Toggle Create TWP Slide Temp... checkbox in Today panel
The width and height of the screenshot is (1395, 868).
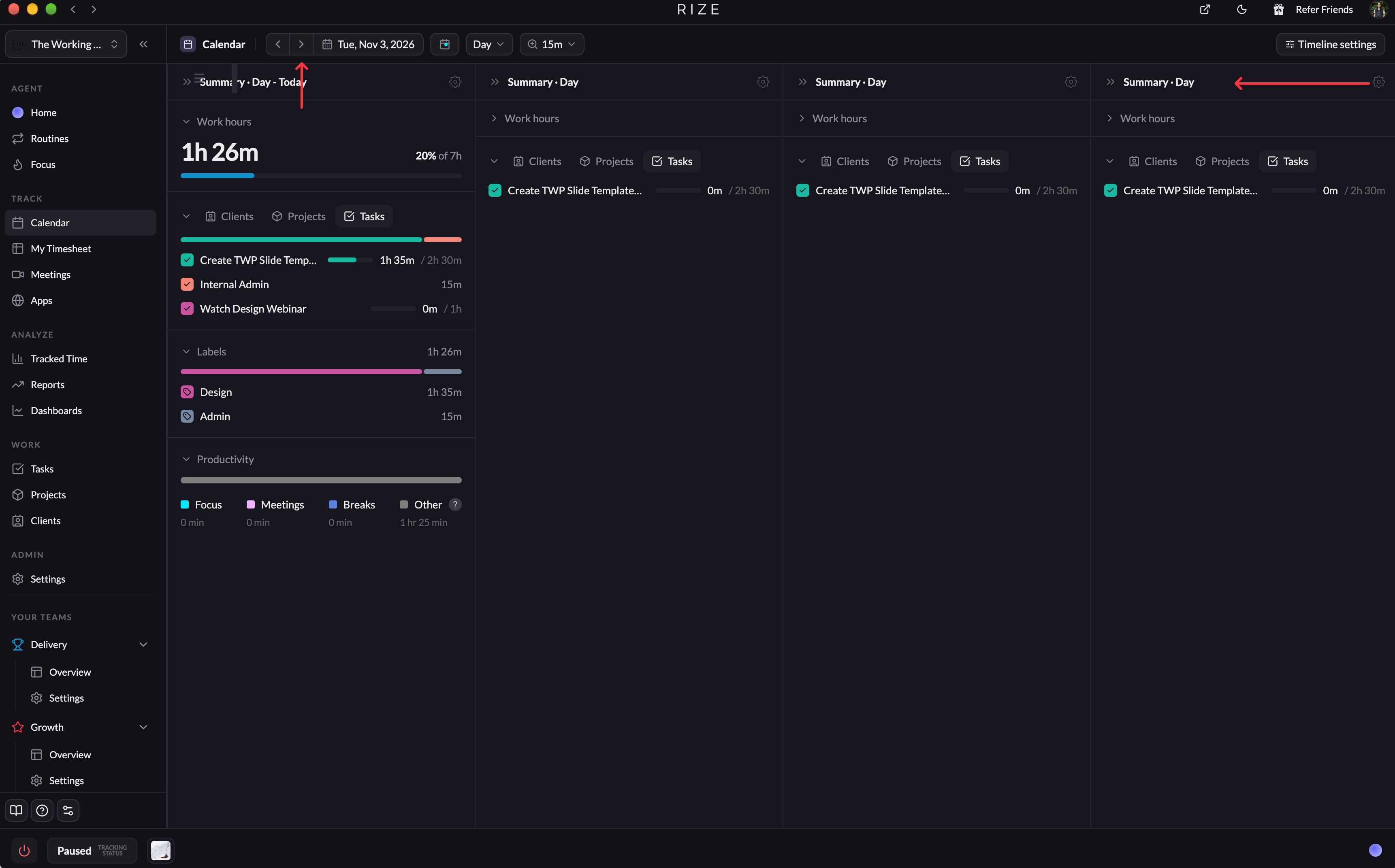(187, 260)
